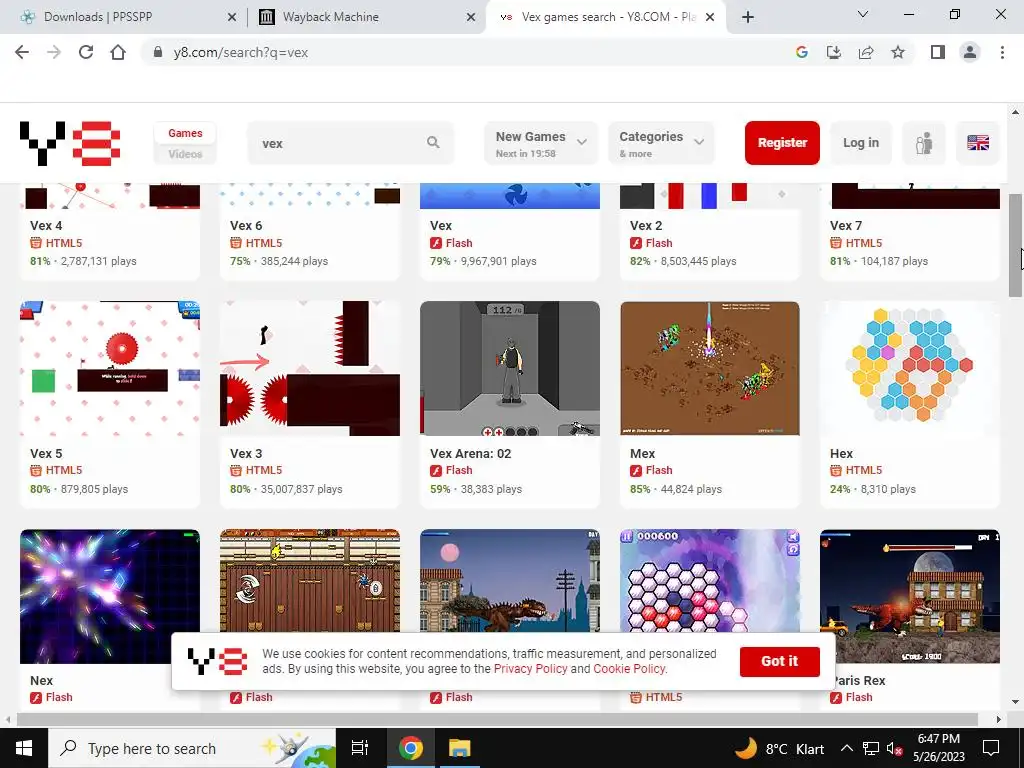Open Windows Start menu
This screenshot has width=1024, height=768.
point(24,748)
